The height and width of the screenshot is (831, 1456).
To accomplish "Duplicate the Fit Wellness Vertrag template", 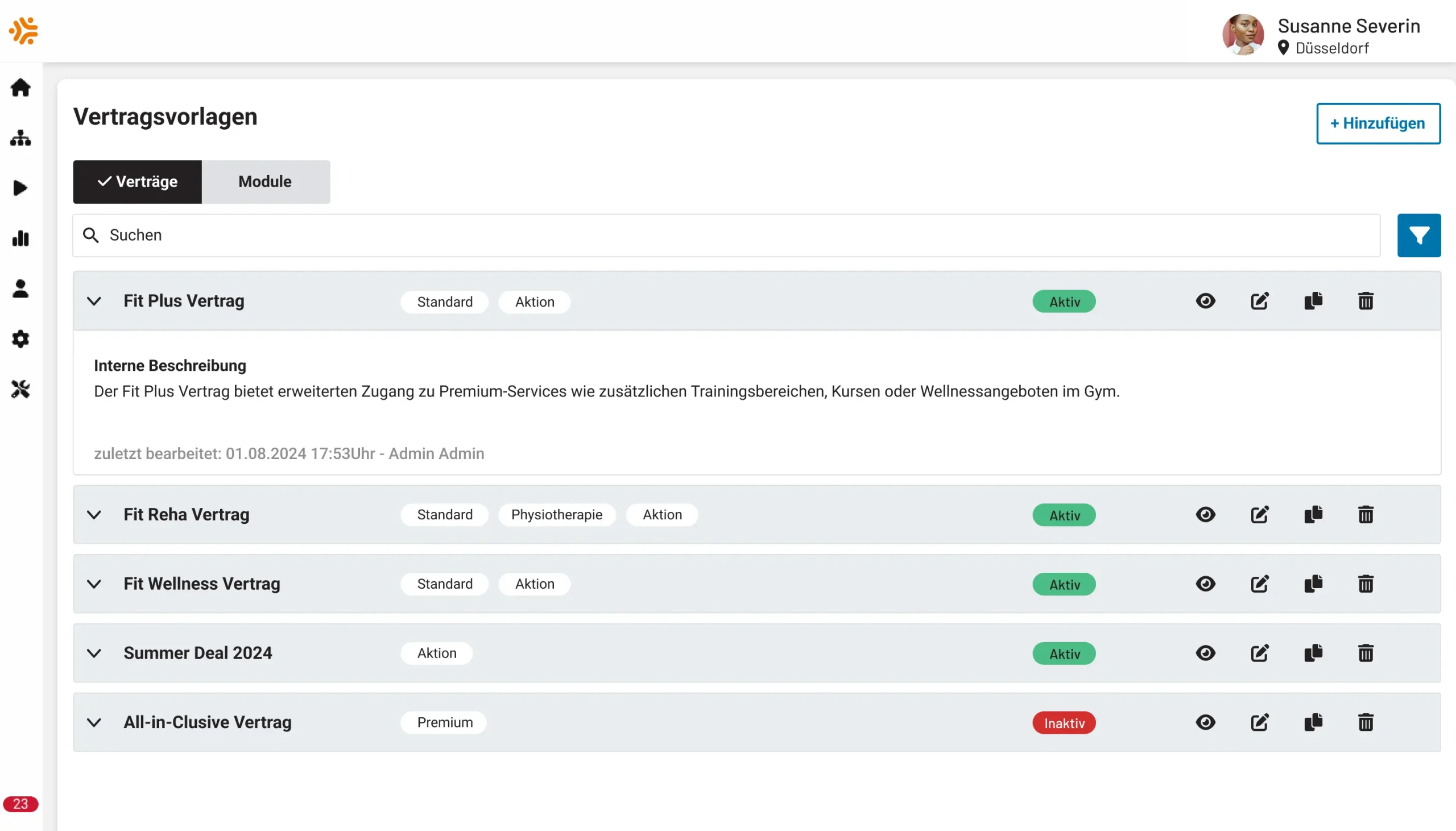I will pyautogui.click(x=1313, y=584).
